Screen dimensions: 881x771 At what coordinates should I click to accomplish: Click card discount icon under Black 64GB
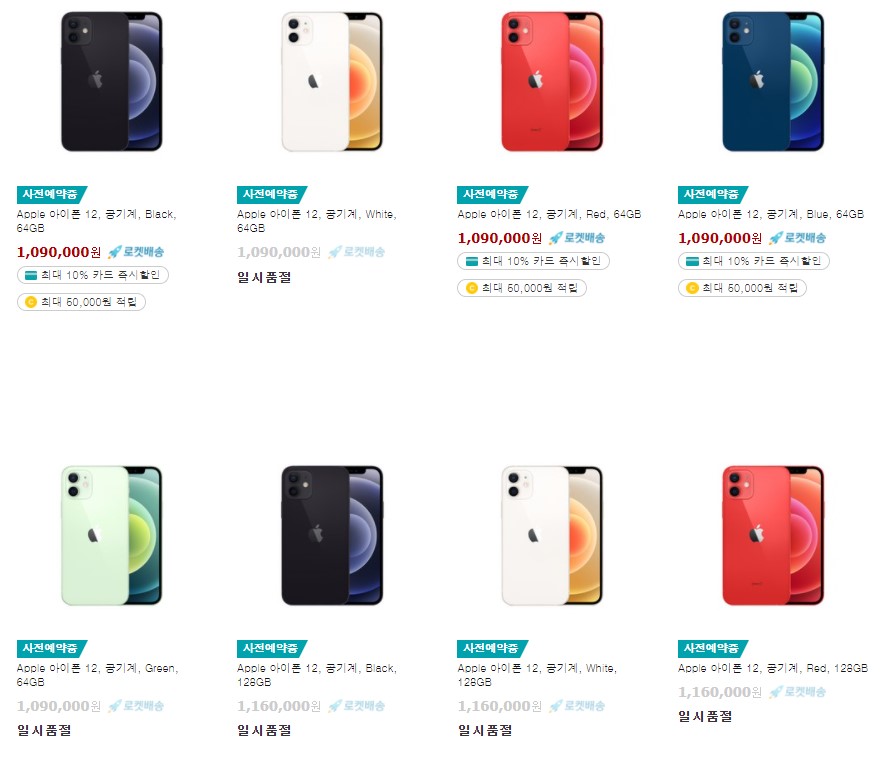tap(31, 275)
